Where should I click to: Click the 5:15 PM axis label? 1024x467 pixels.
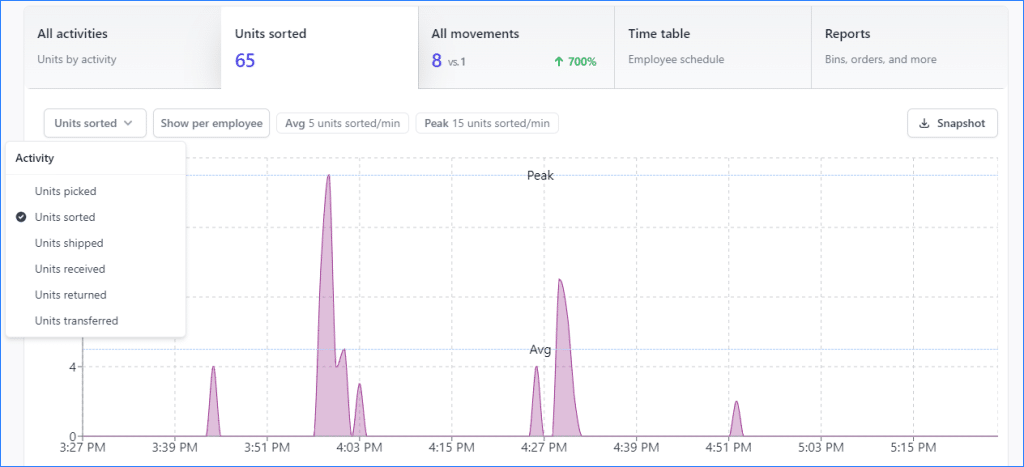(913, 448)
